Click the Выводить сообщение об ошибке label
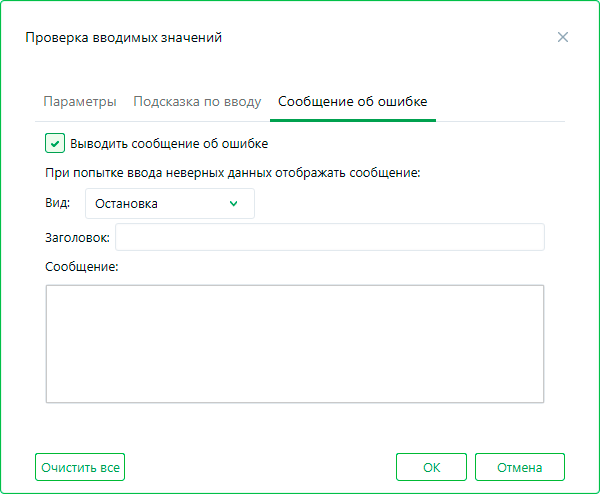The height and width of the screenshot is (494, 600). point(169,143)
